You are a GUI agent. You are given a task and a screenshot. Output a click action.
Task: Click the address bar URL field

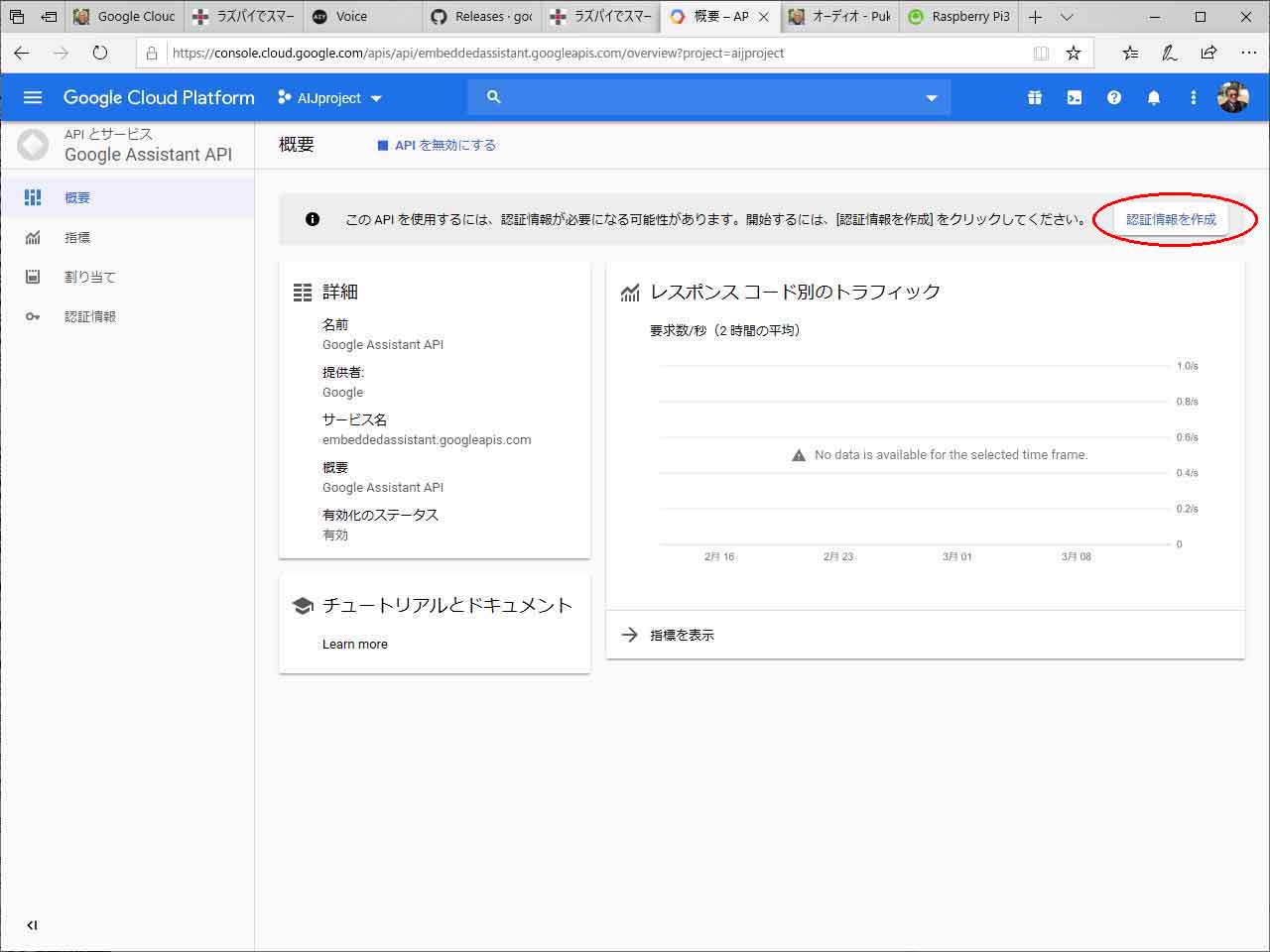tap(595, 53)
